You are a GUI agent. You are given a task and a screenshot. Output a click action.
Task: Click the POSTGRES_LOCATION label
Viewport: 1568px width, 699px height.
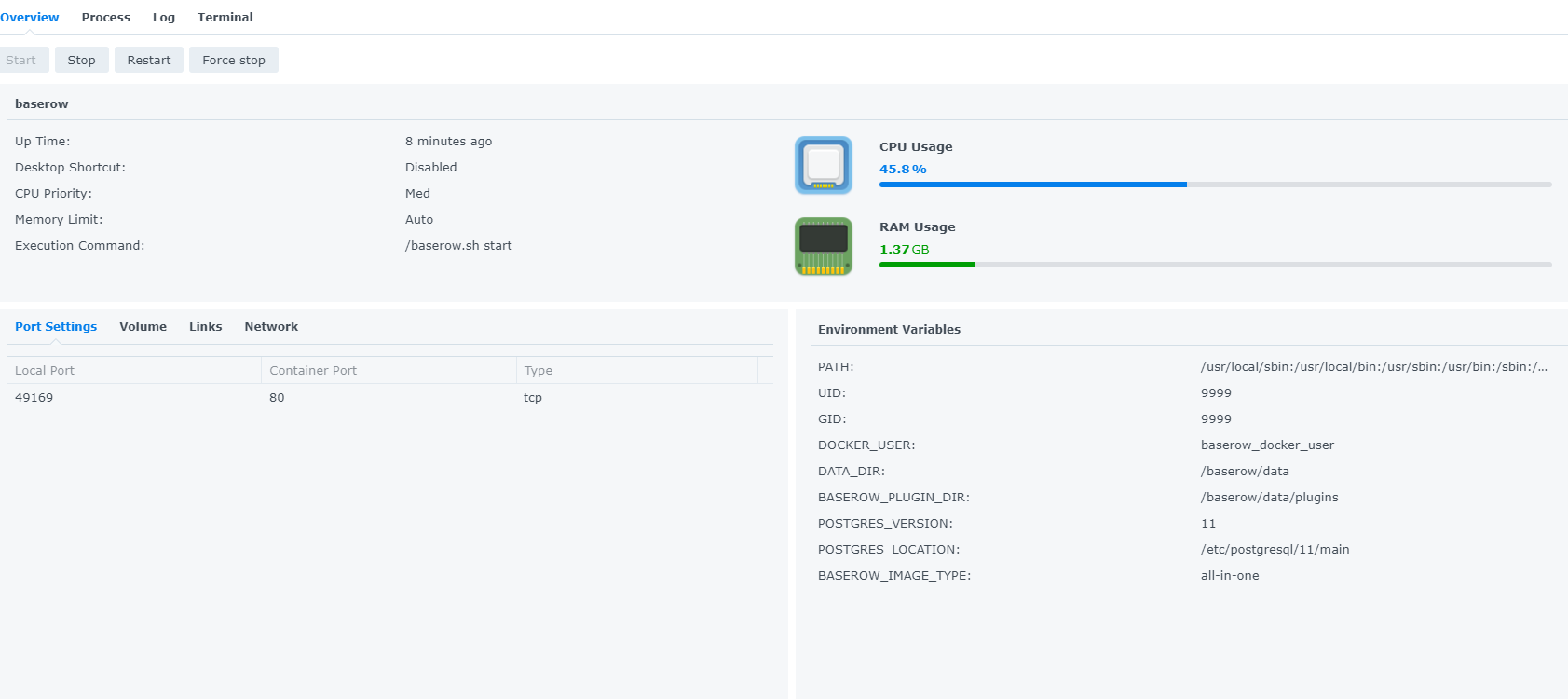(889, 549)
